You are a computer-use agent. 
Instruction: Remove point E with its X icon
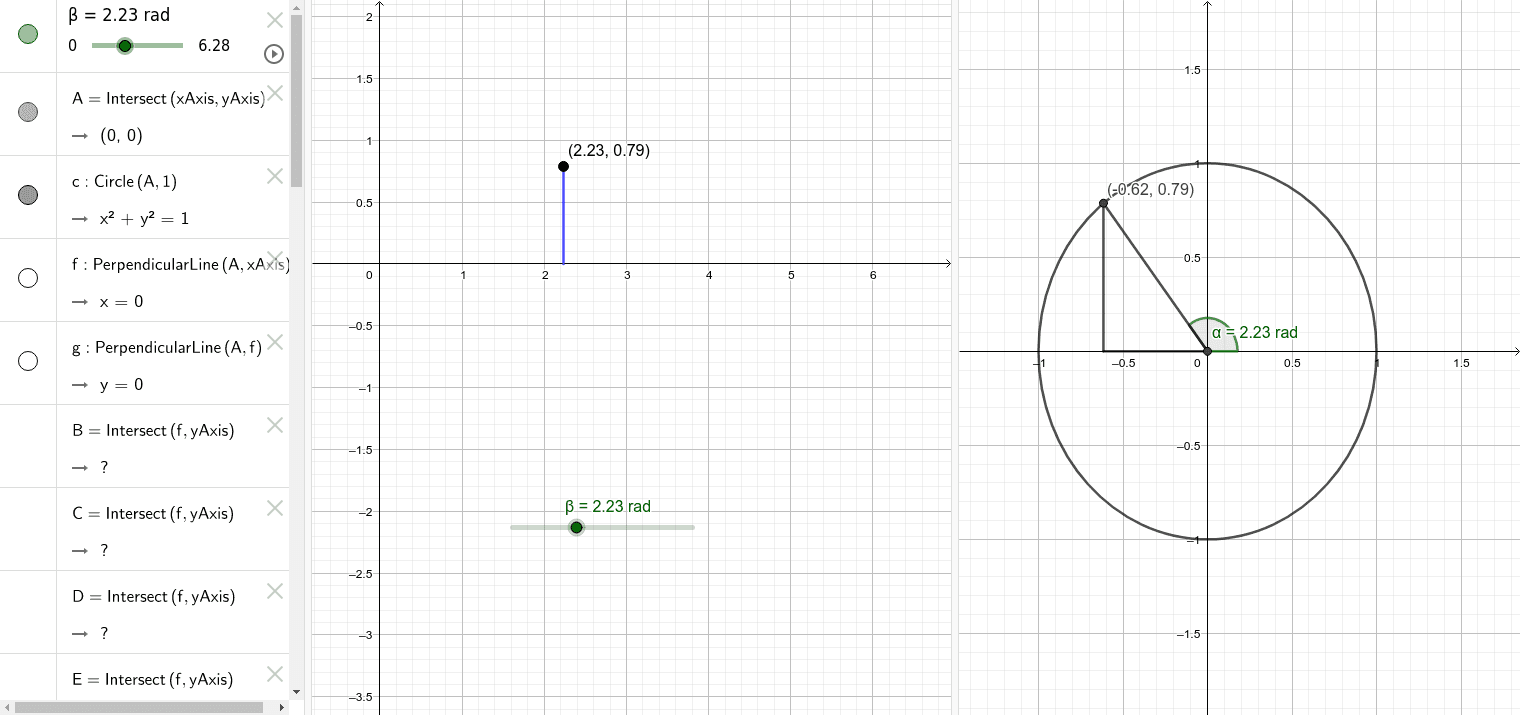point(274,674)
